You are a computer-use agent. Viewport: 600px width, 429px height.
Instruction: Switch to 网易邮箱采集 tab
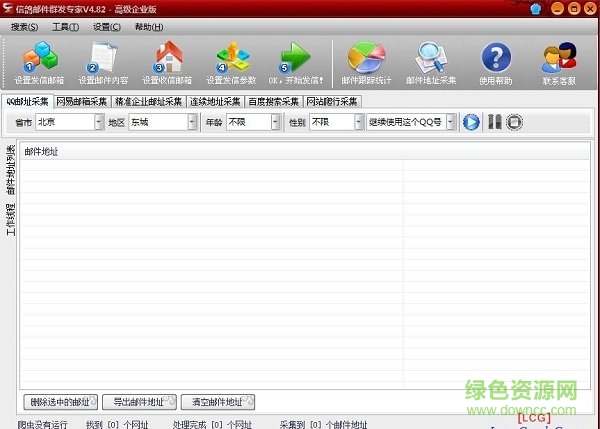tap(82, 102)
